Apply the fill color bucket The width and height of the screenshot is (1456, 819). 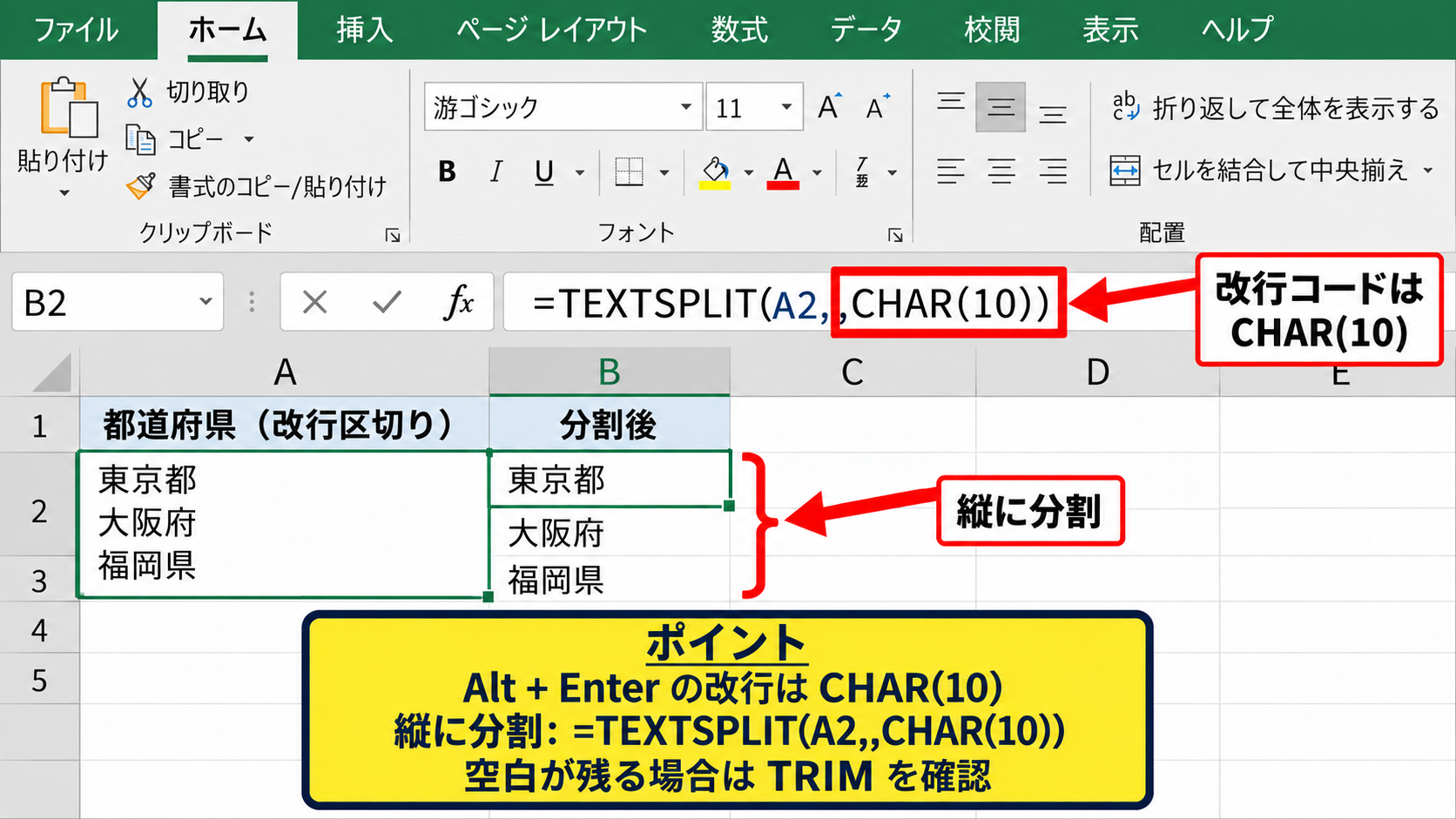coord(716,172)
